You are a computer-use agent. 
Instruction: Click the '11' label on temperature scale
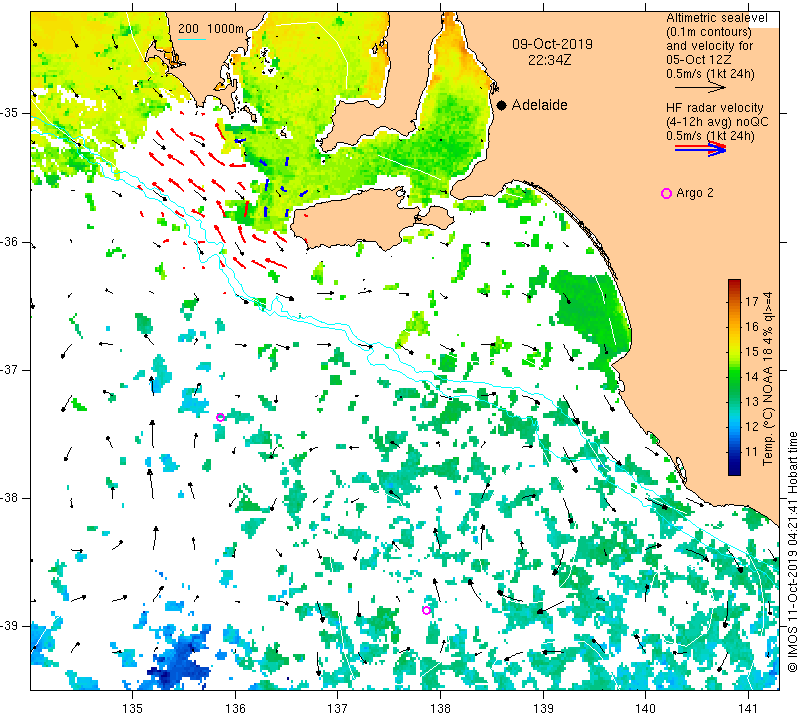pyautogui.click(x=752, y=452)
